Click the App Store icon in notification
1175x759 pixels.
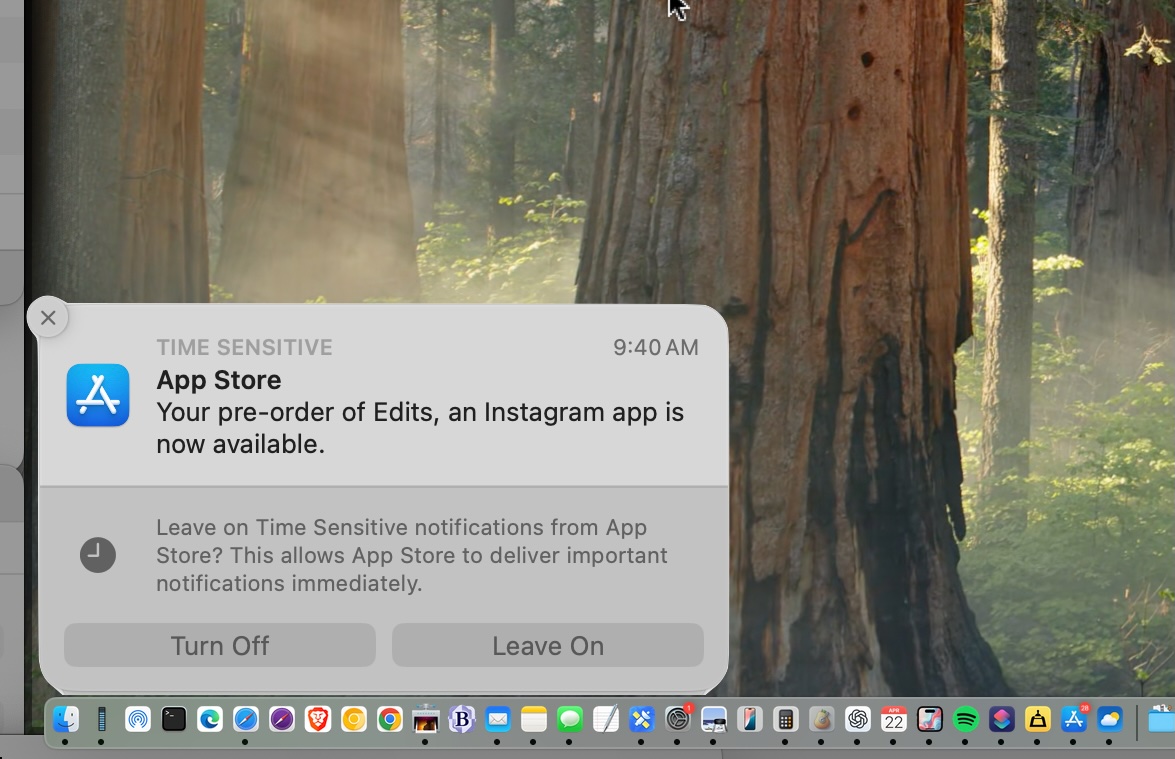[98, 395]
